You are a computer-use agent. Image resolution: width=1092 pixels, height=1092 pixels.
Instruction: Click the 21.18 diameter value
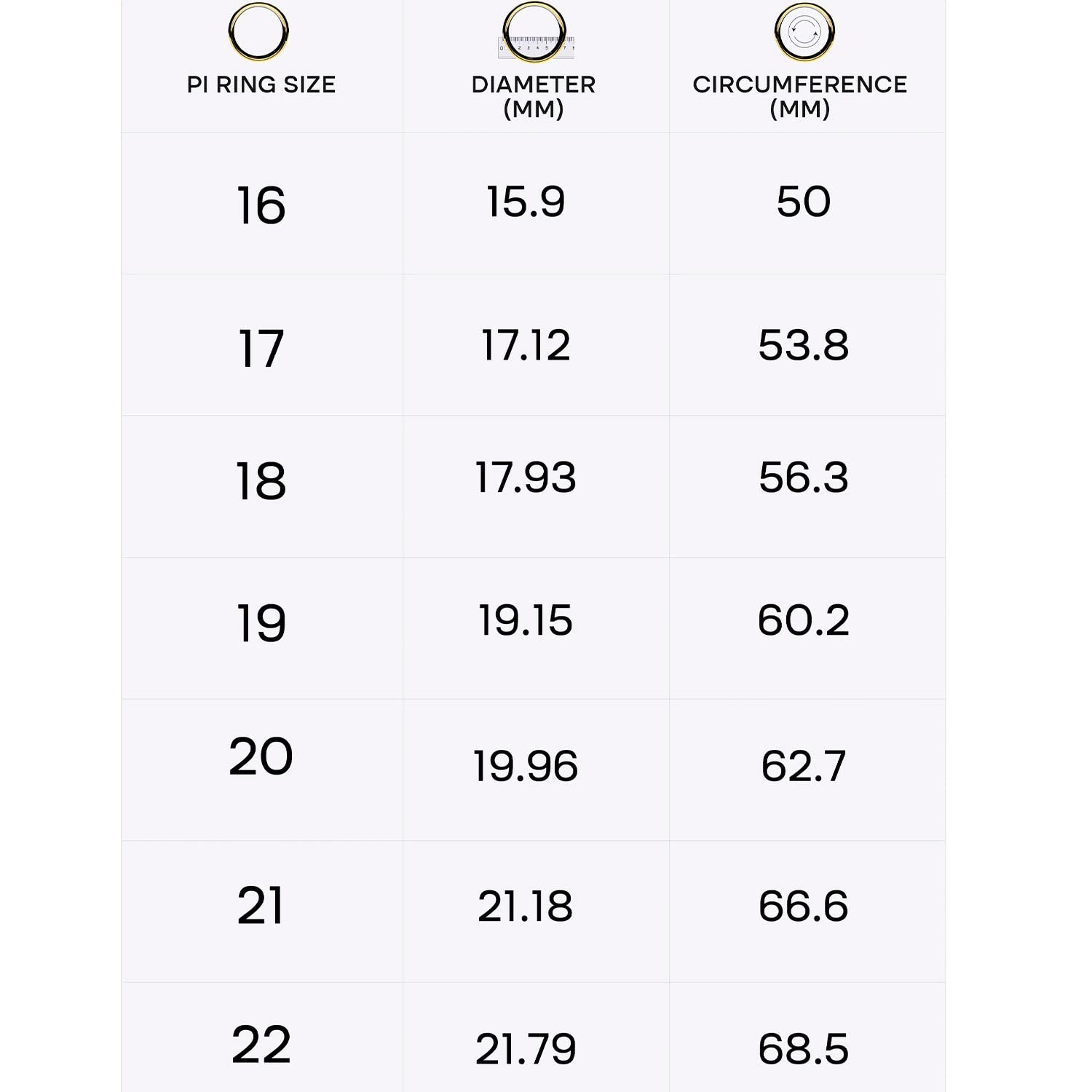point(526,906)
